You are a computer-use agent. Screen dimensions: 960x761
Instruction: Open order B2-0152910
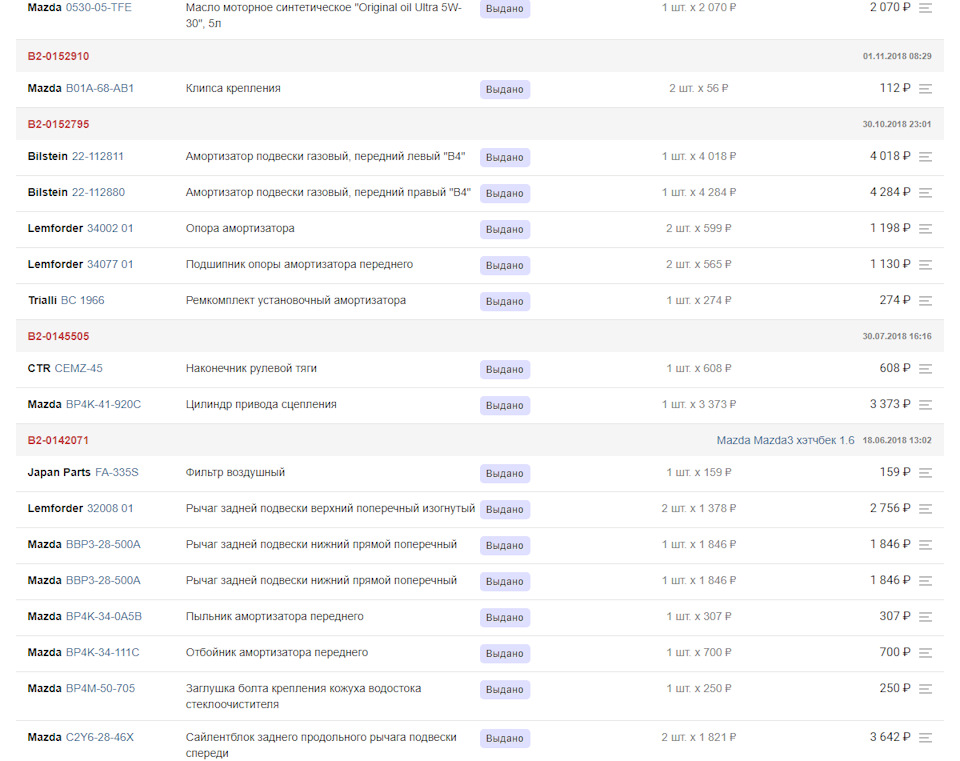(58, 56)
